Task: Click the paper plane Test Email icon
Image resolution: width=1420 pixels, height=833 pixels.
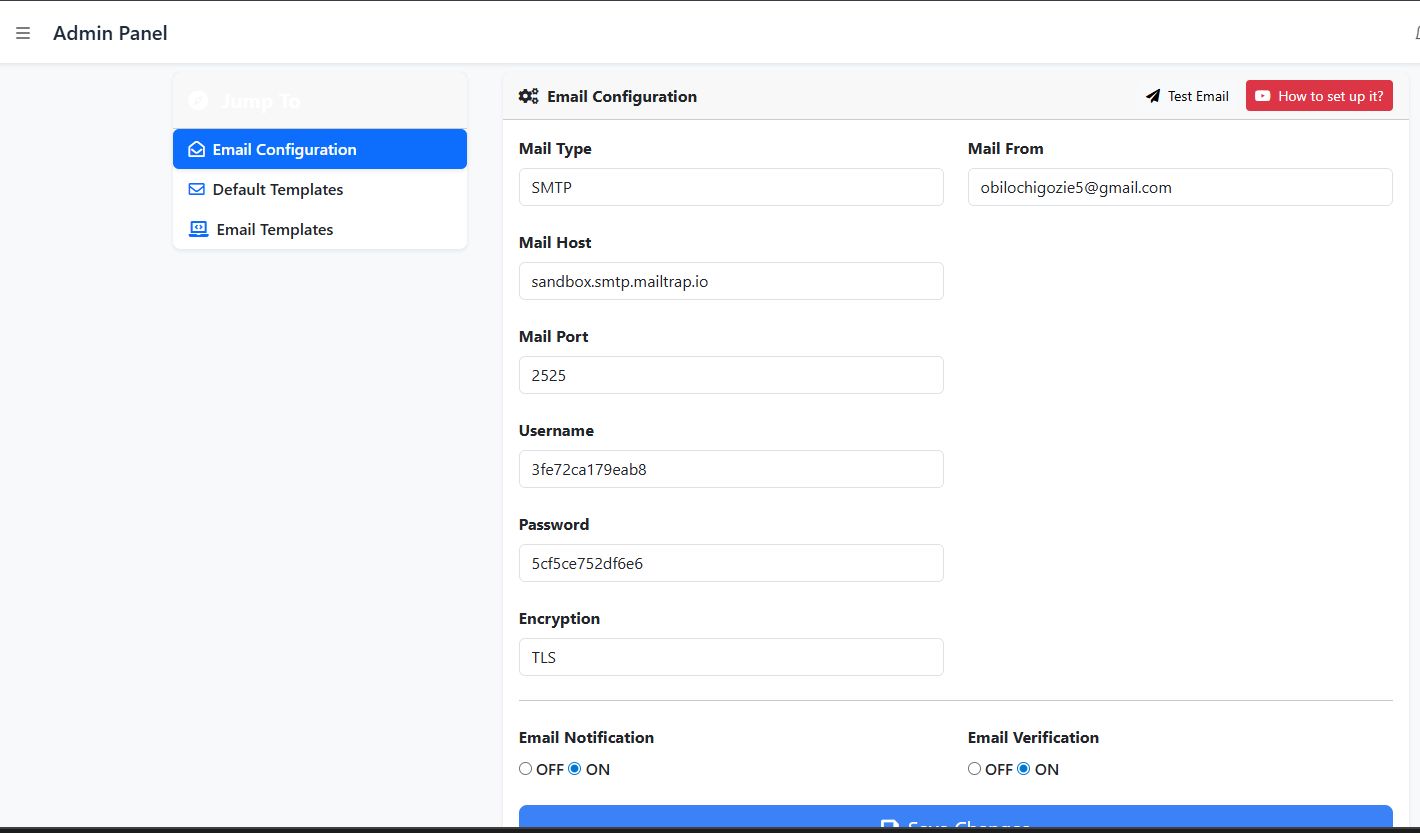Action: pos(1153,97)
